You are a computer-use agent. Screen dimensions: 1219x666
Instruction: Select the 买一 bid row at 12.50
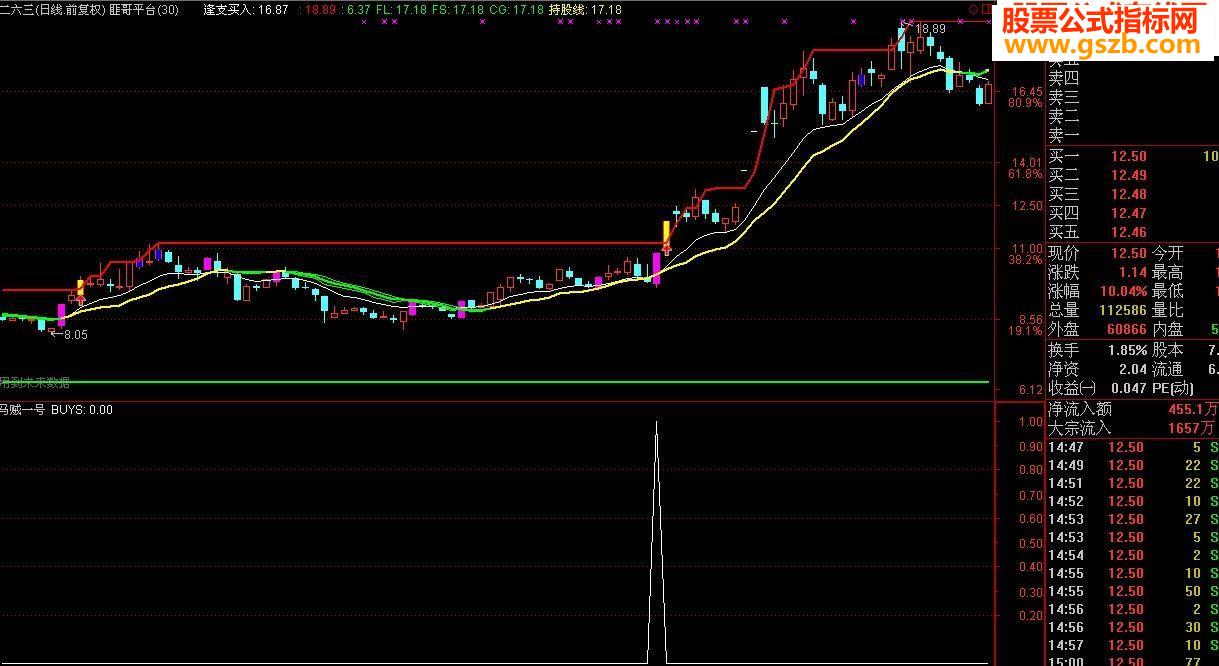coord(1132,156)
